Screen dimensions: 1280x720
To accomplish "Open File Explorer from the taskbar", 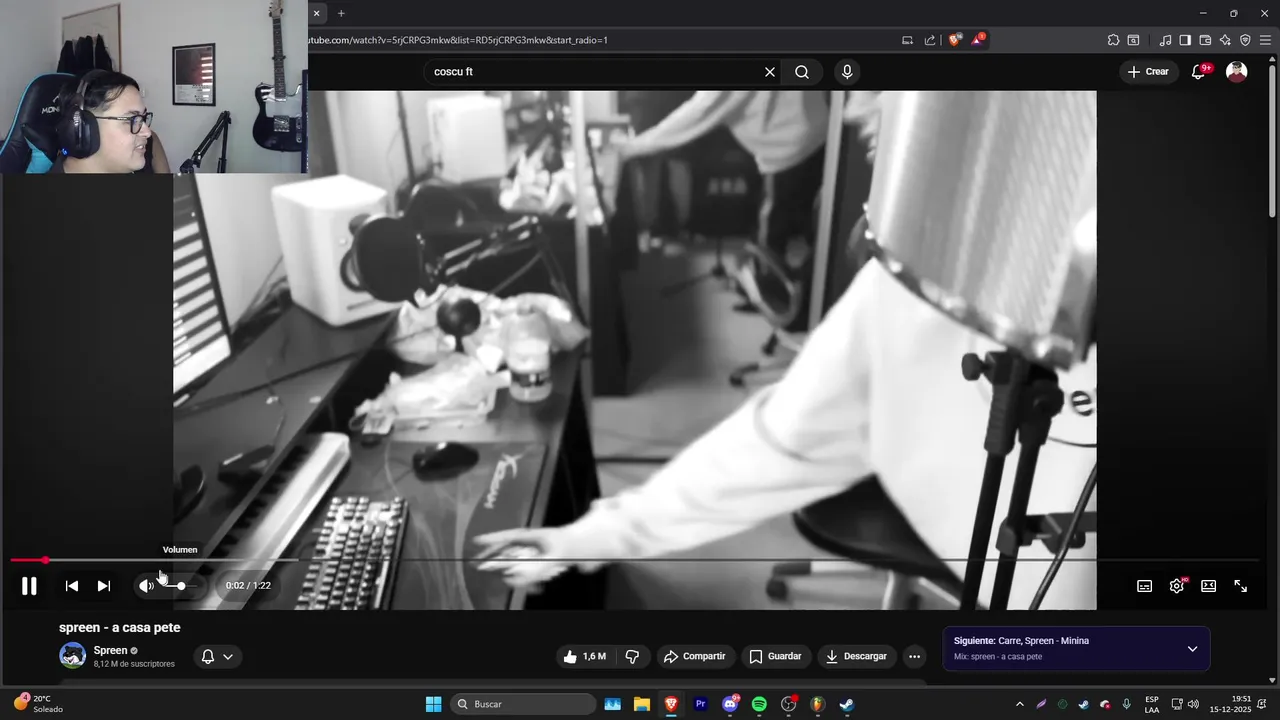I will pyautogui.click(x=641, y=704).
